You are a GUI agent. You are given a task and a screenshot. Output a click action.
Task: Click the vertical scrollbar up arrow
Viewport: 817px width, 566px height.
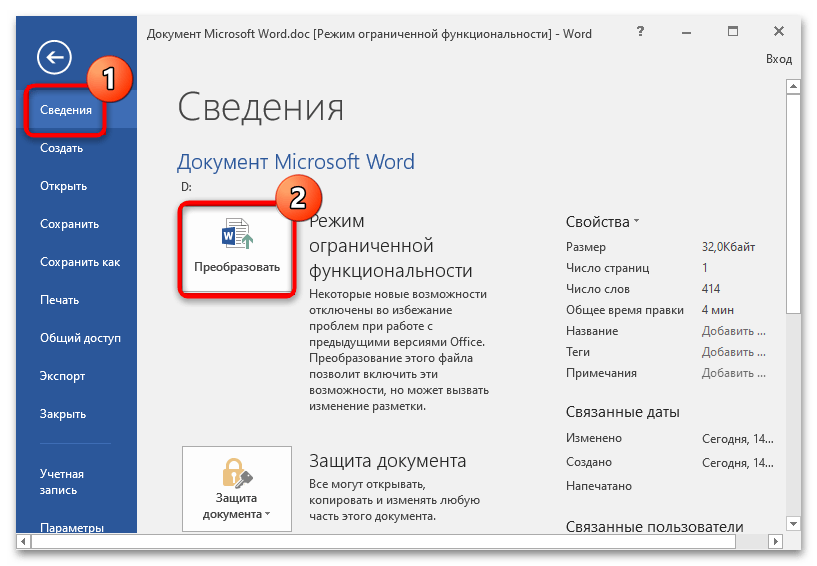793,87
